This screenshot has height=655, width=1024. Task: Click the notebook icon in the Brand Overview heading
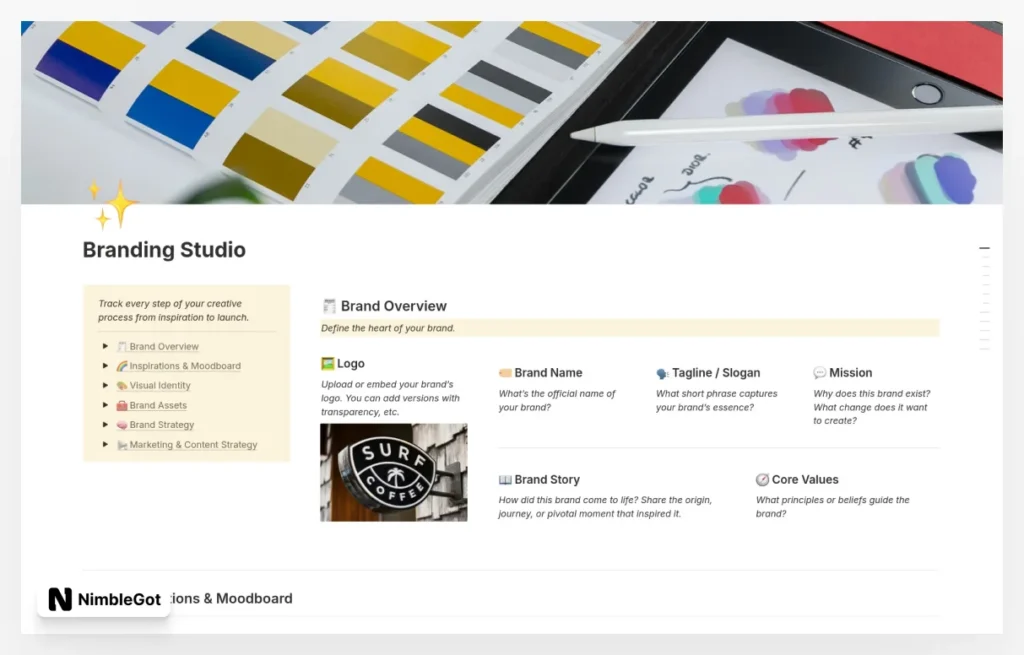(x=330, y=305)
